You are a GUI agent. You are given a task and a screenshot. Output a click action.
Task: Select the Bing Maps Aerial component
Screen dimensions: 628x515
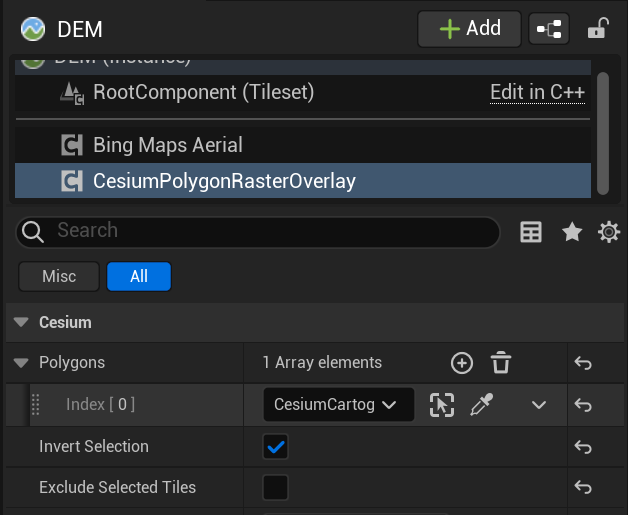(x=303, y=145)
